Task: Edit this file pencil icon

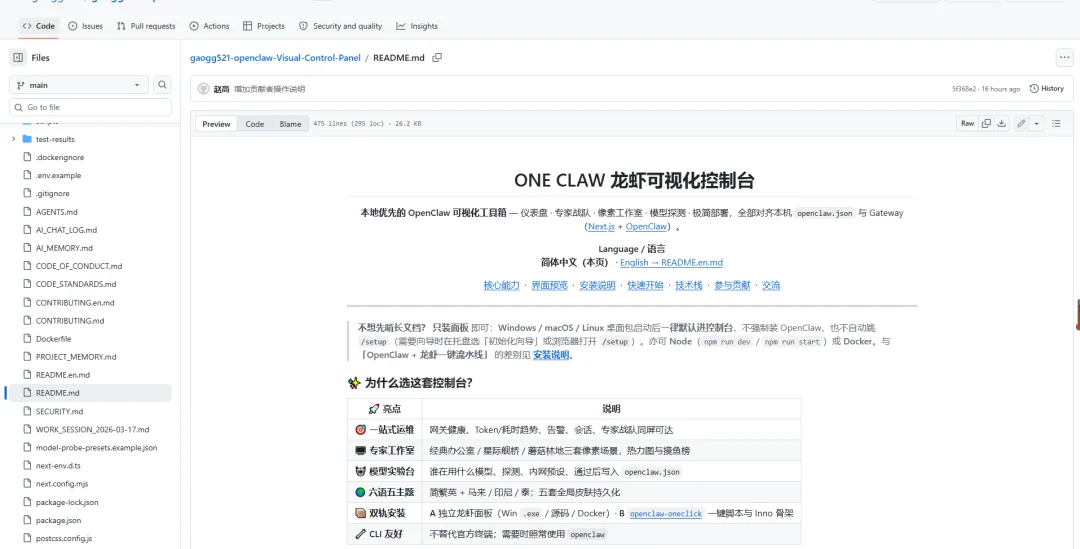Action: pyautogui.click(x=1021, y=123)
